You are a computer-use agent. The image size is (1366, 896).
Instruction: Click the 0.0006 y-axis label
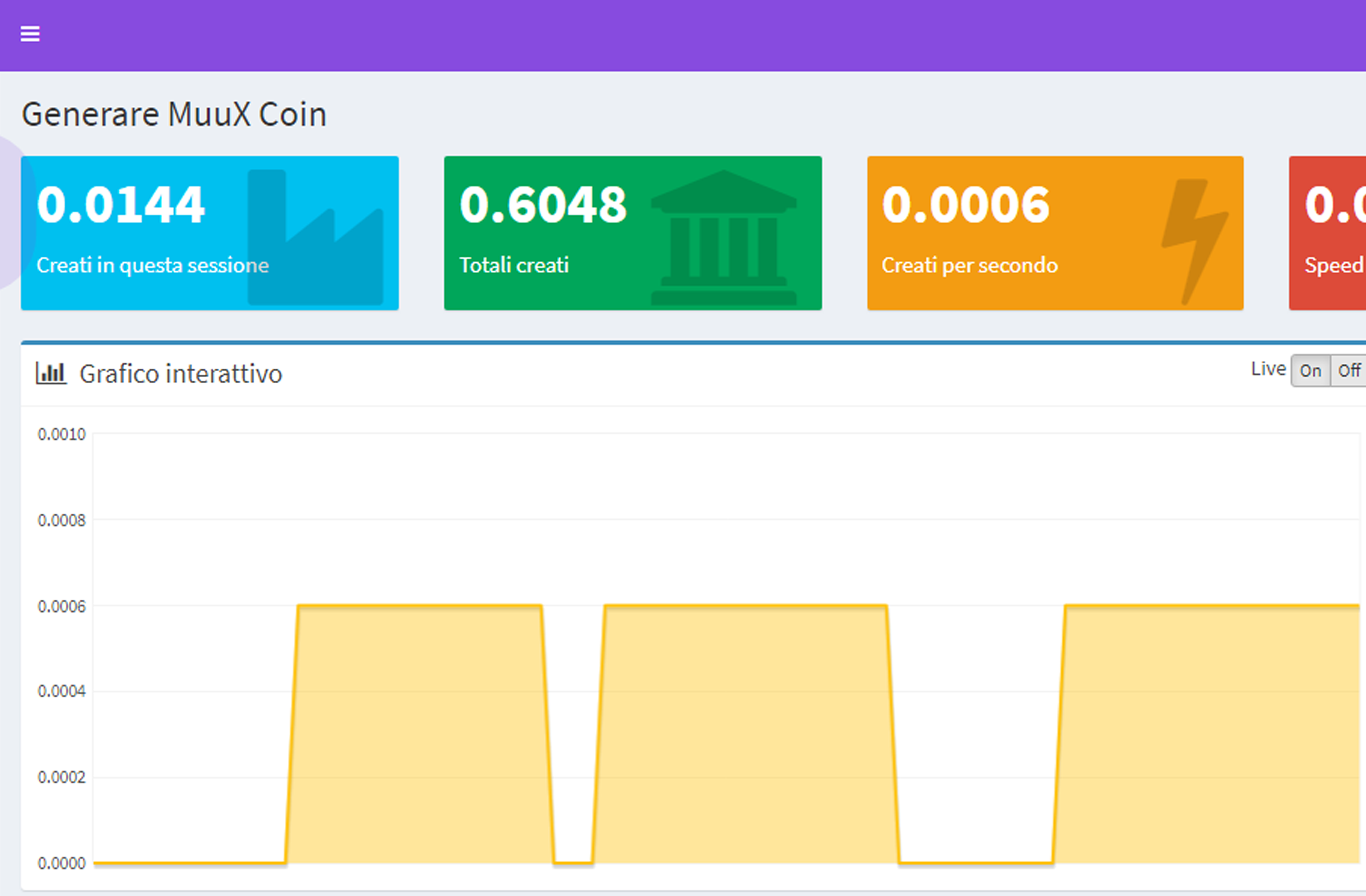tap(62, 606)
